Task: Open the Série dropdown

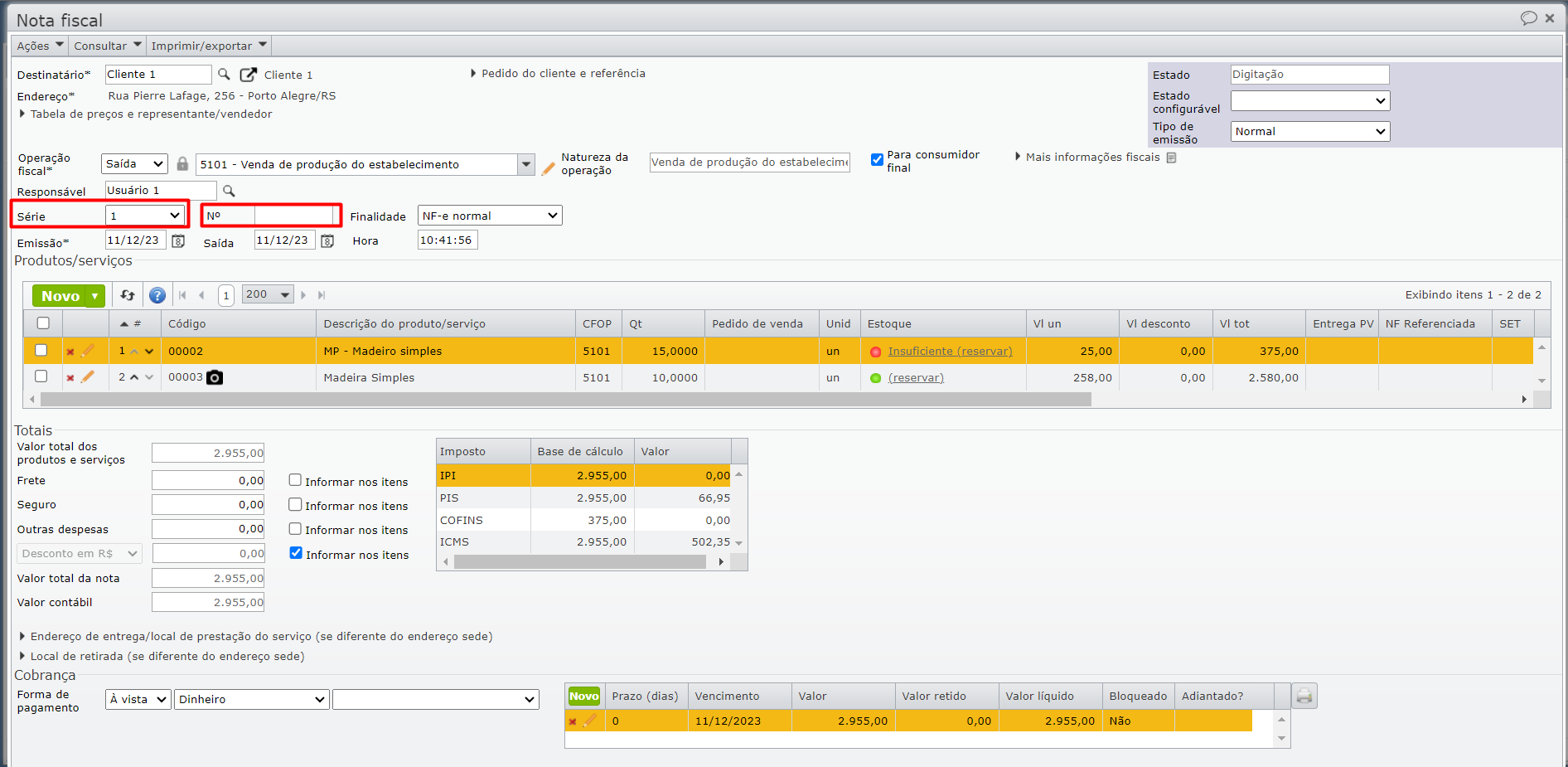Action: click(144, 216)
